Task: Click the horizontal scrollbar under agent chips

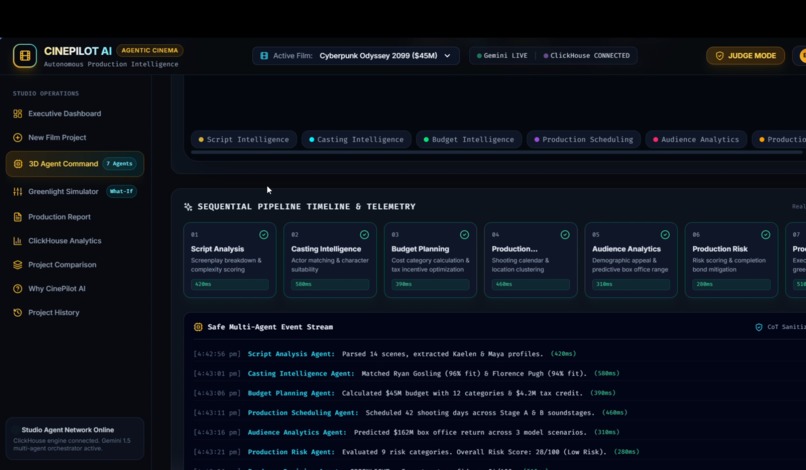Action: 496,152
